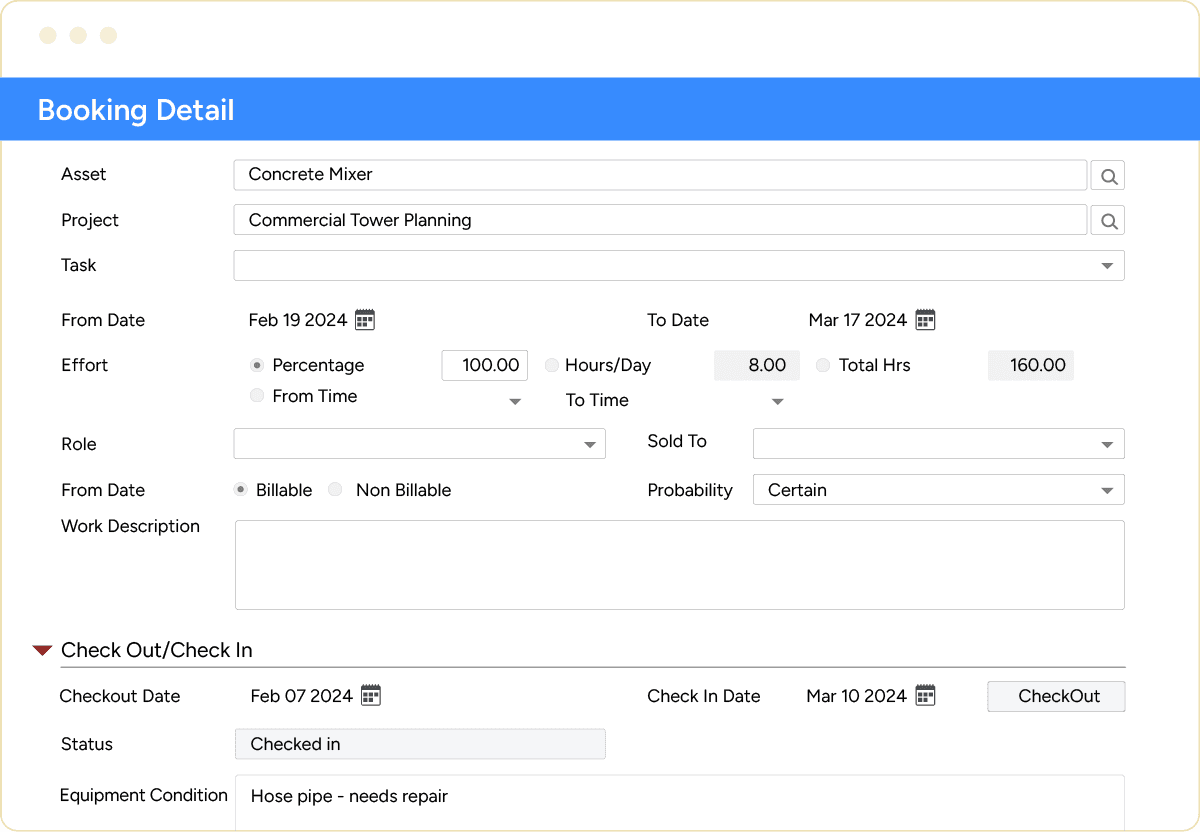Select the Hours/Day effort option
The image size is (1200, 832).
pyautogui.click(x=551, y=365)
